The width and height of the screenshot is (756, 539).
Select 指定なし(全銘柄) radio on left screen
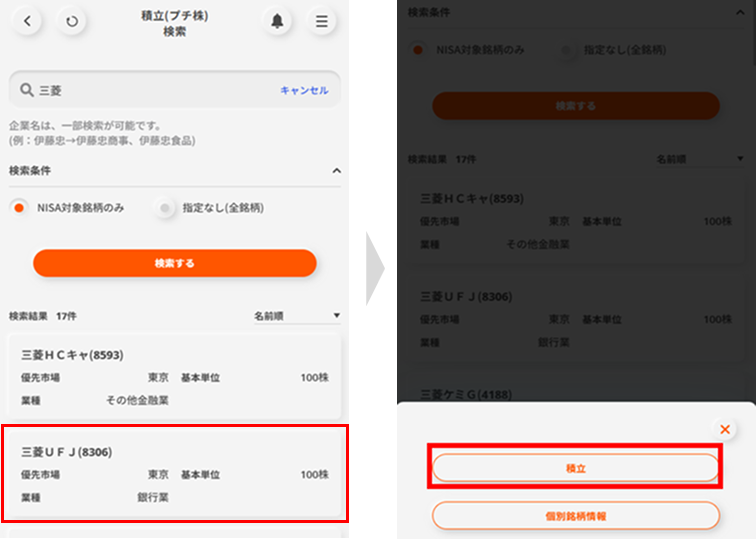pos(165,208)
